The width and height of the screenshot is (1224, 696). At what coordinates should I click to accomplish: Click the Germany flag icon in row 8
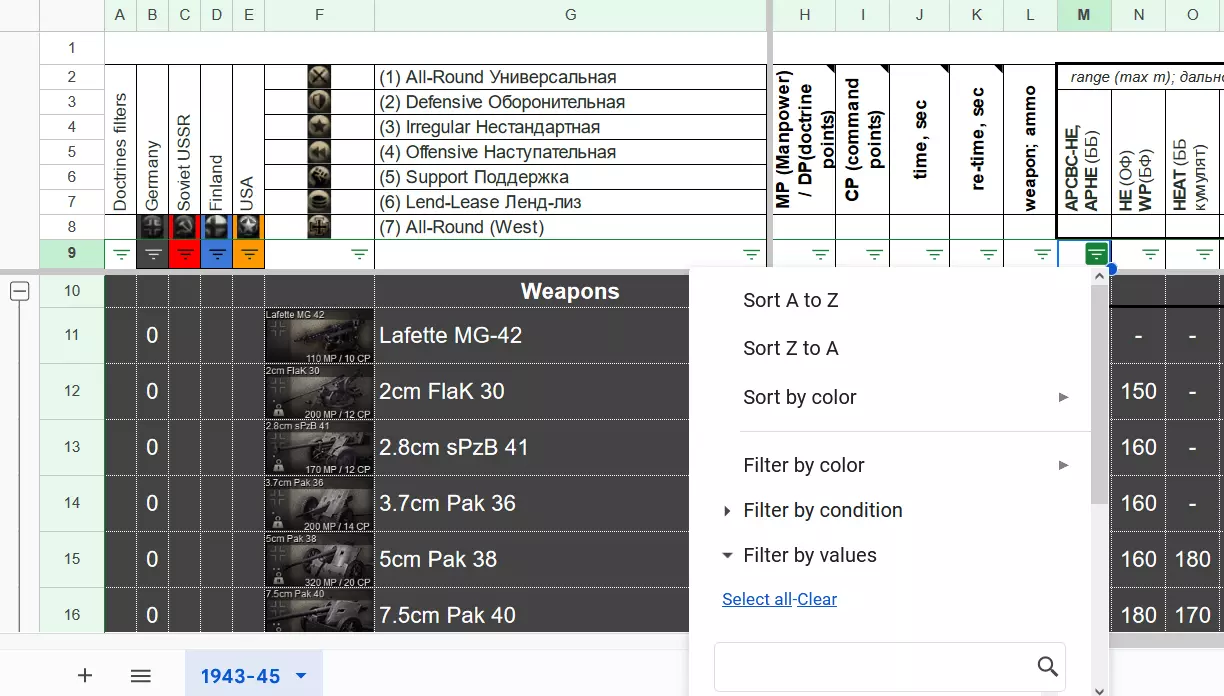click(153, 227)
